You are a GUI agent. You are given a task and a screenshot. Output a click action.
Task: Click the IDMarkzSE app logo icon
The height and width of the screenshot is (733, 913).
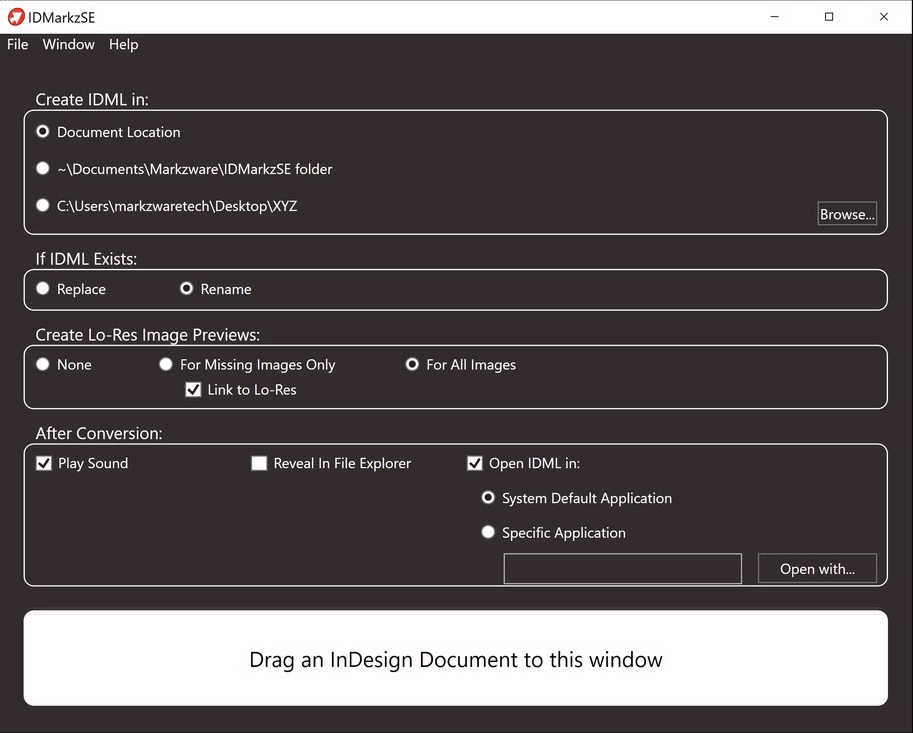pyautogui.click(x=16, y=17)
